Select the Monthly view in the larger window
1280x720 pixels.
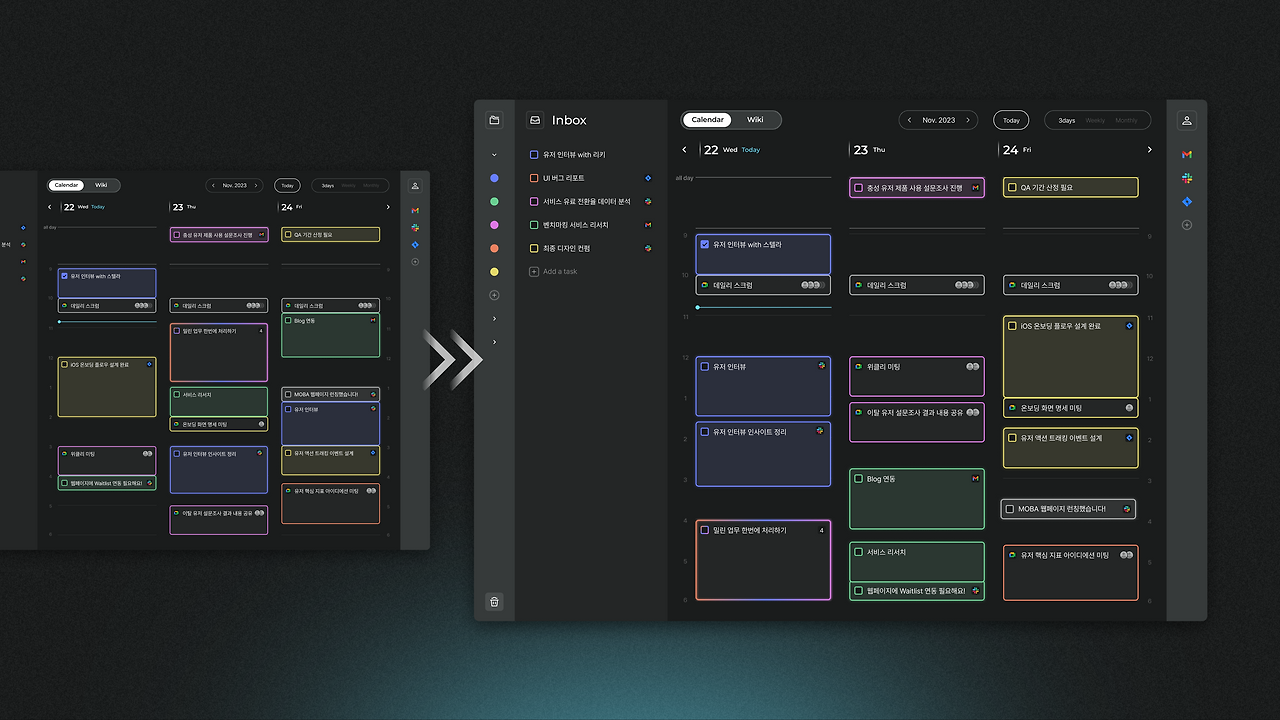click(x=1126, y=120)
